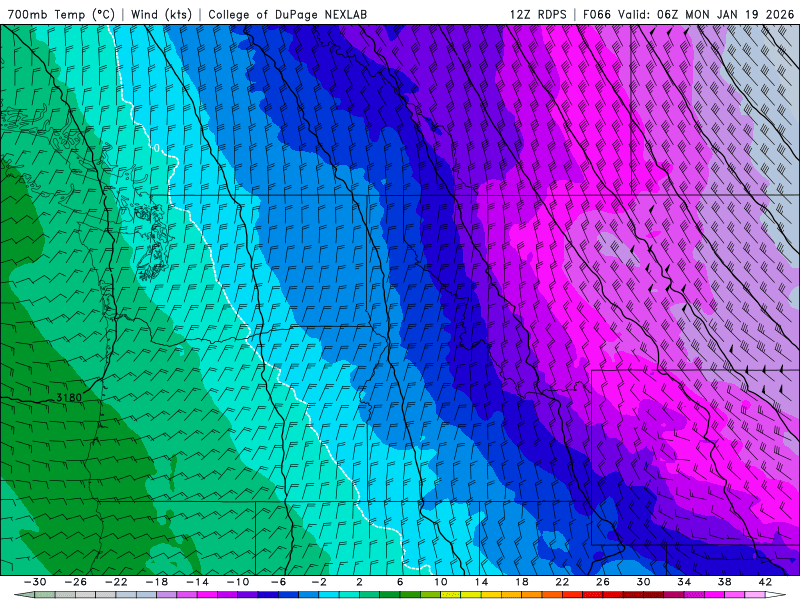Click the "-18" color scale label
800x600 pixels.
tap(157, 582)
